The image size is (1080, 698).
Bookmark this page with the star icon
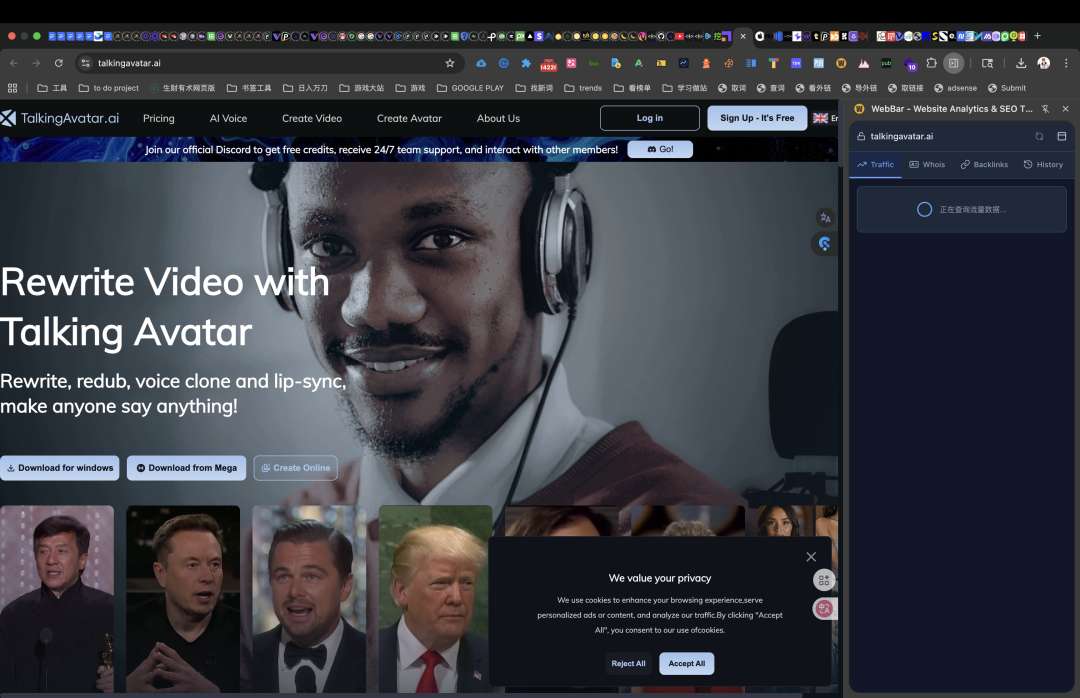[x=450, y=63]
